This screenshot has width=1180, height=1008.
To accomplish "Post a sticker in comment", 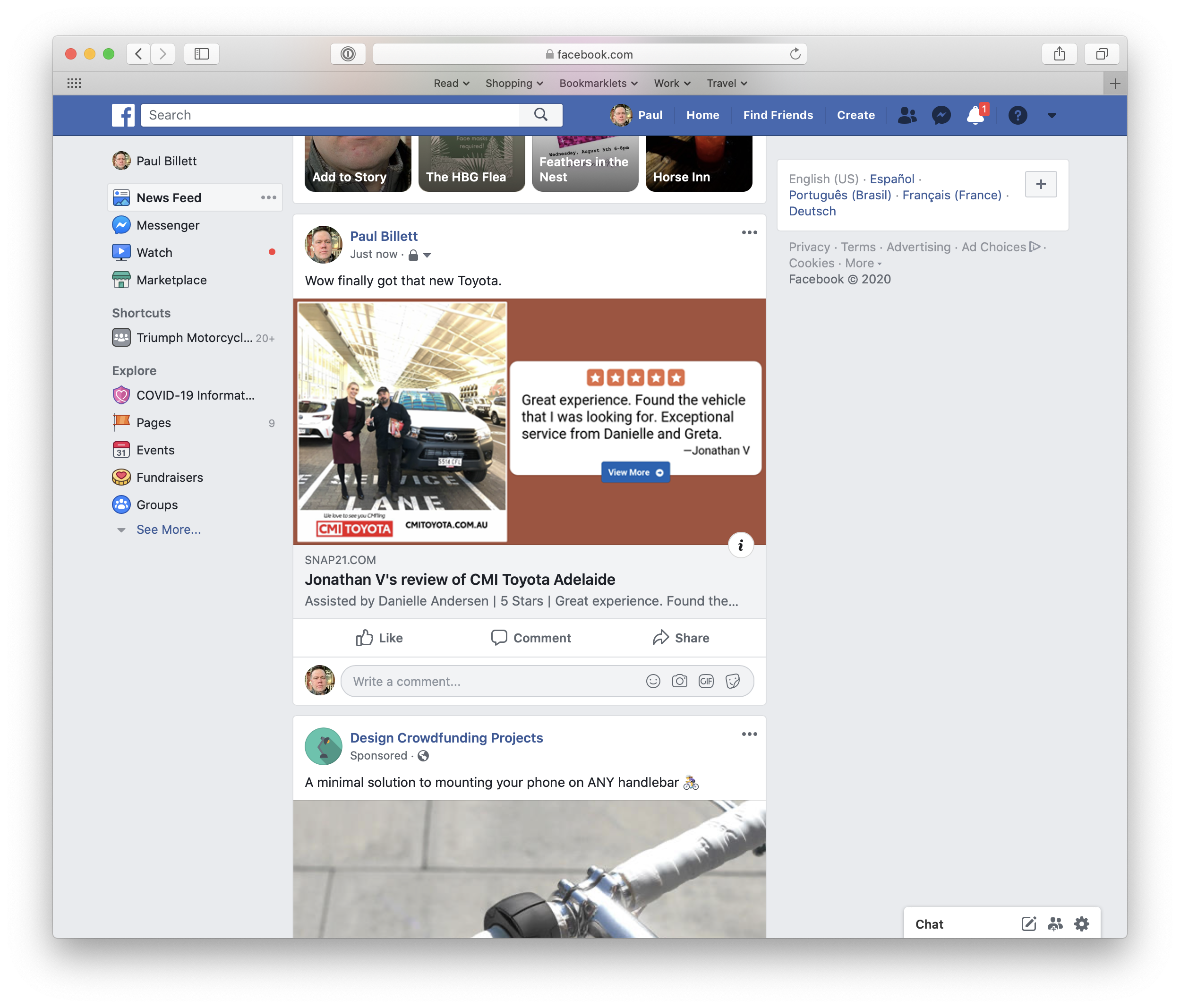I will pyautogui.click(x=733, y=681).
